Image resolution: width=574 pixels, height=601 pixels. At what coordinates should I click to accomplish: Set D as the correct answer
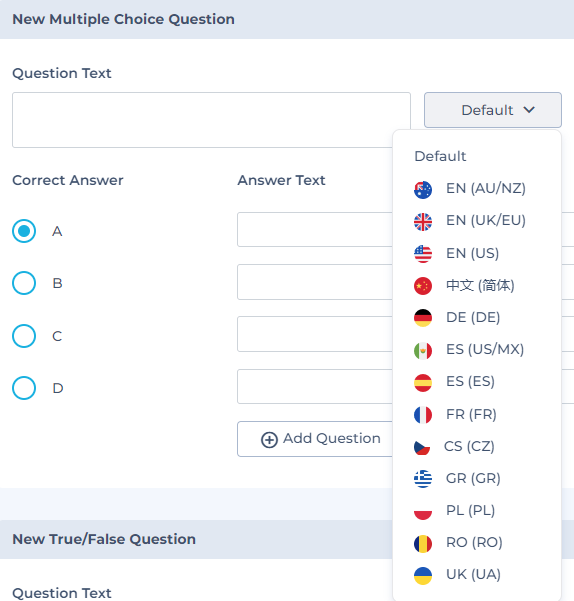(24, 388)
